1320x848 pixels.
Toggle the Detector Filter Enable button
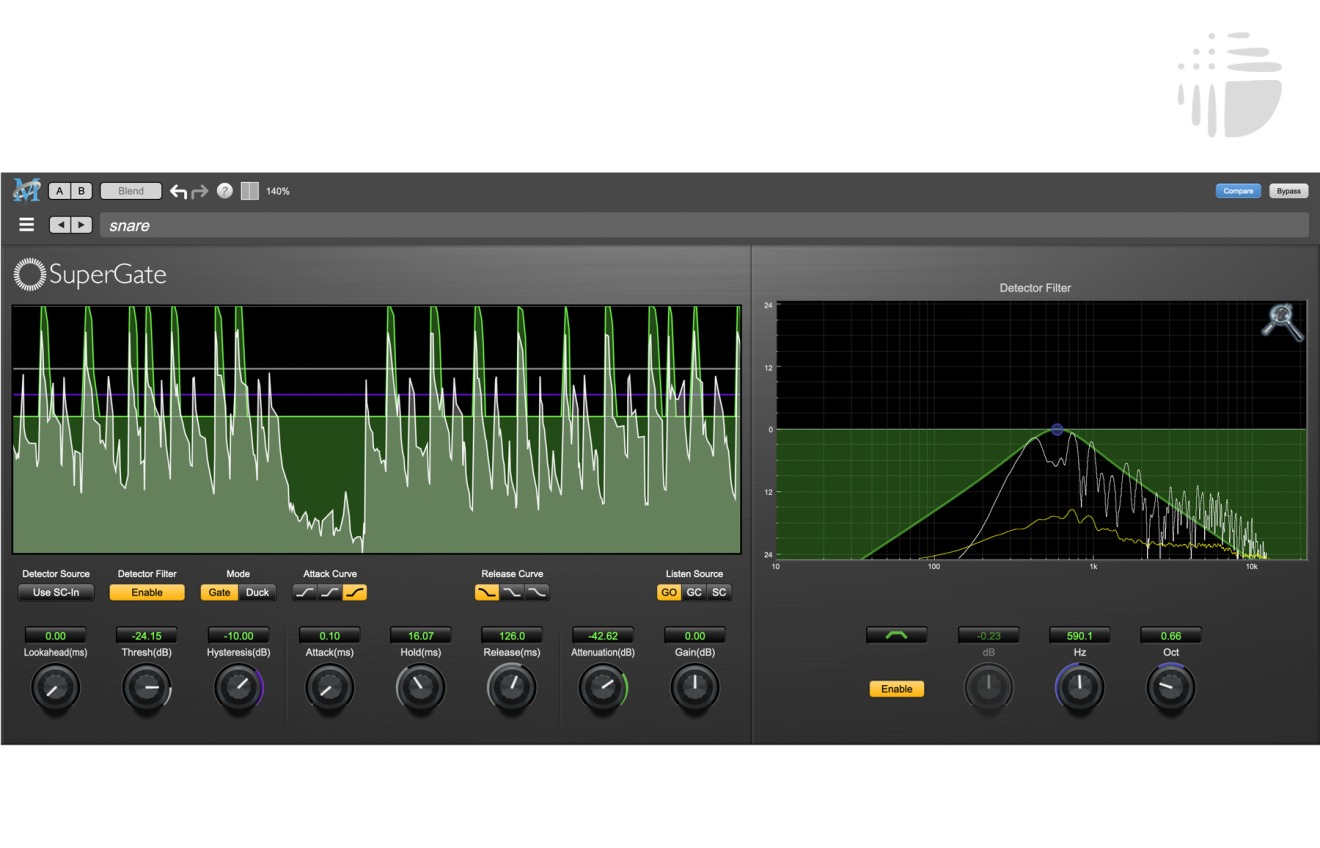pos(147,592)
